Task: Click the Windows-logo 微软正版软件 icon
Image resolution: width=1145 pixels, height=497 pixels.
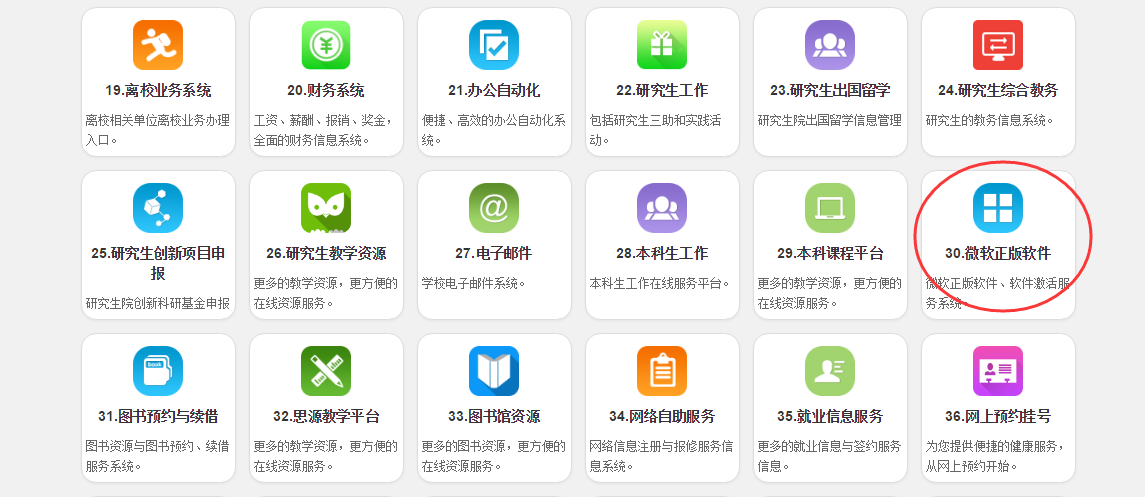Action: click(998, 208)
